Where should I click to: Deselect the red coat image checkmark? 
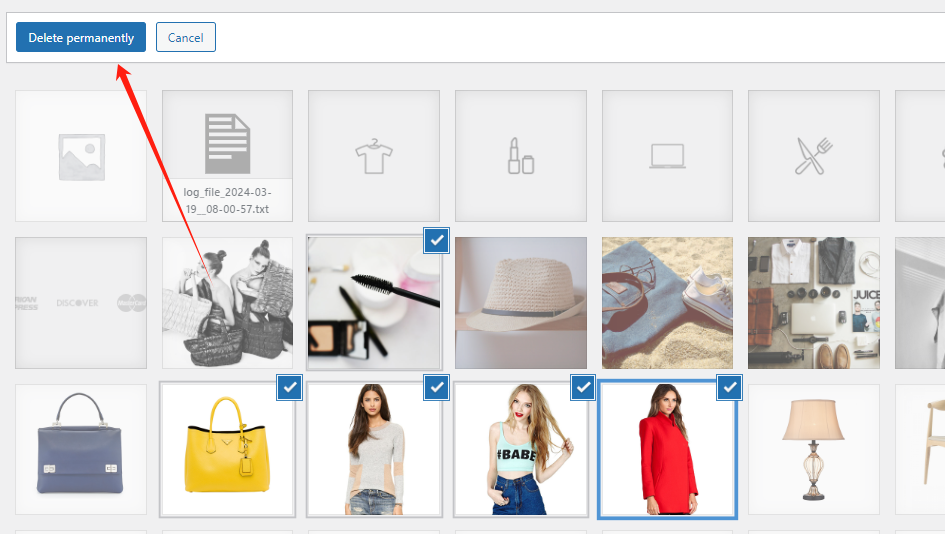[729, 388]
